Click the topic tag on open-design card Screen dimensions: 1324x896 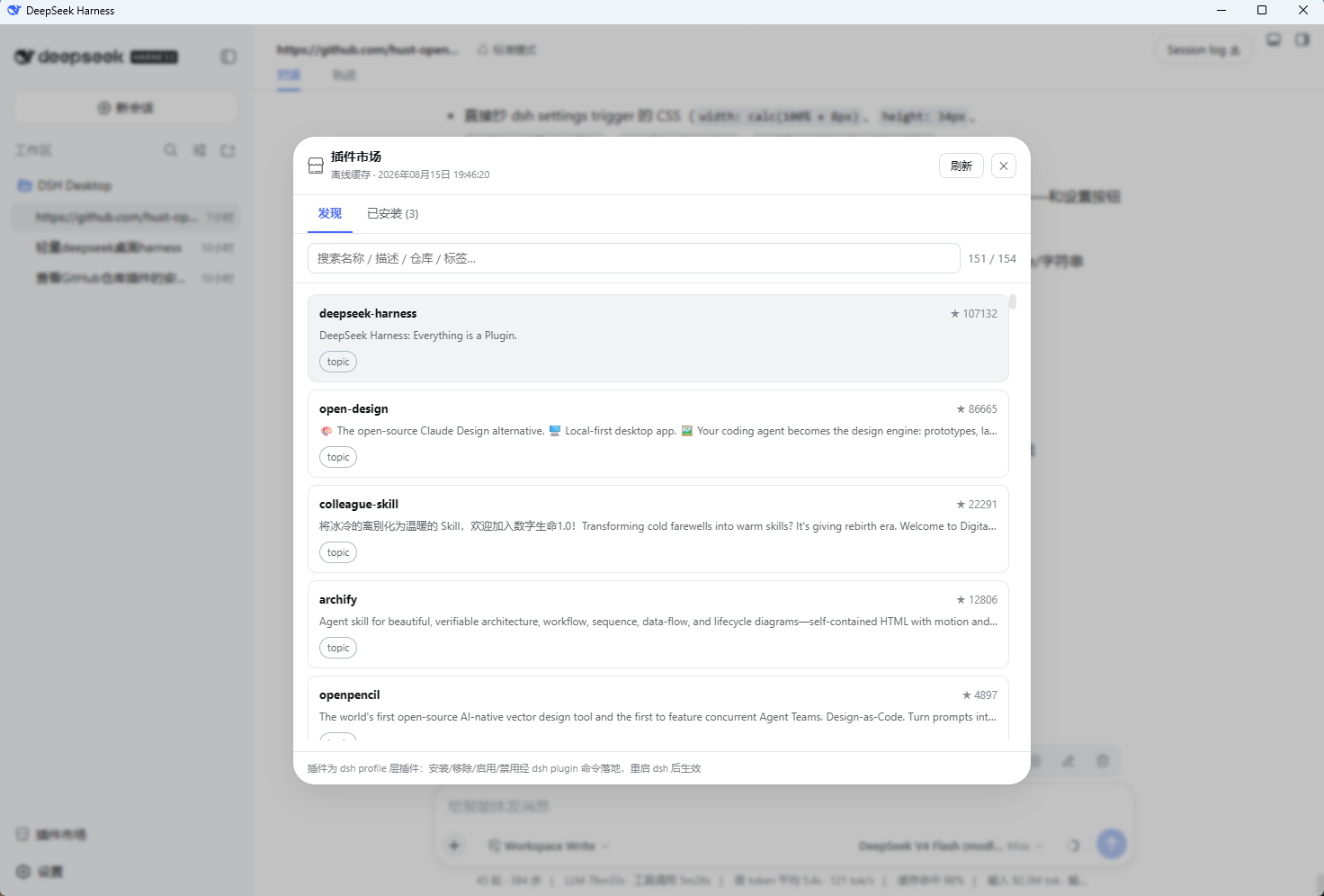click(x=338, y=457)
